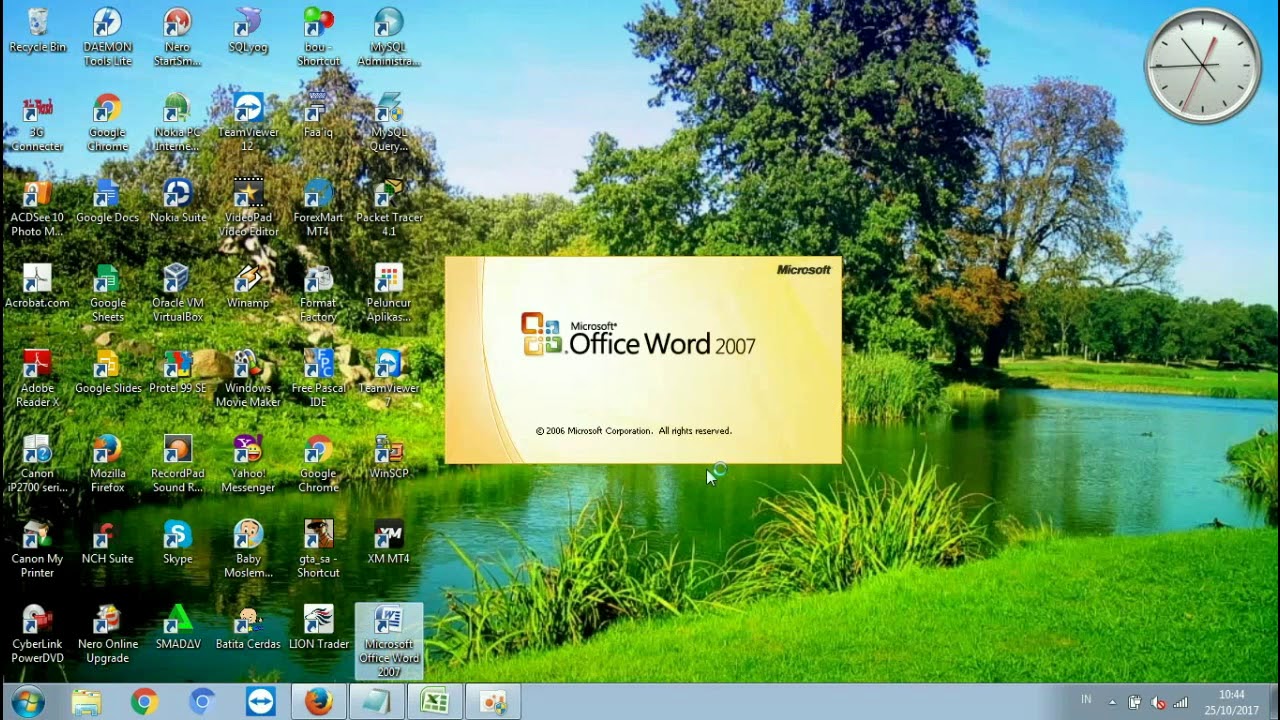Click the Adobe Reader X icon
This screenshot has width=1280, height=720.
[37, 379]
